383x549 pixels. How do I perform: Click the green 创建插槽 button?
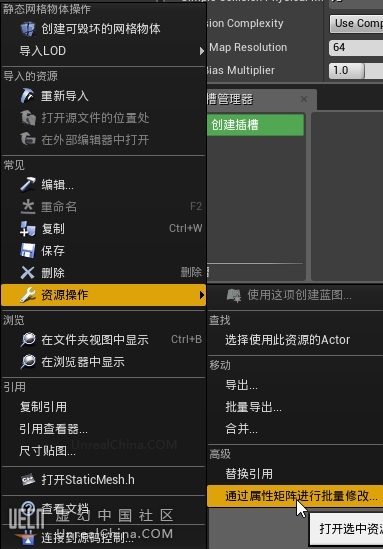[x=256, y=125]
